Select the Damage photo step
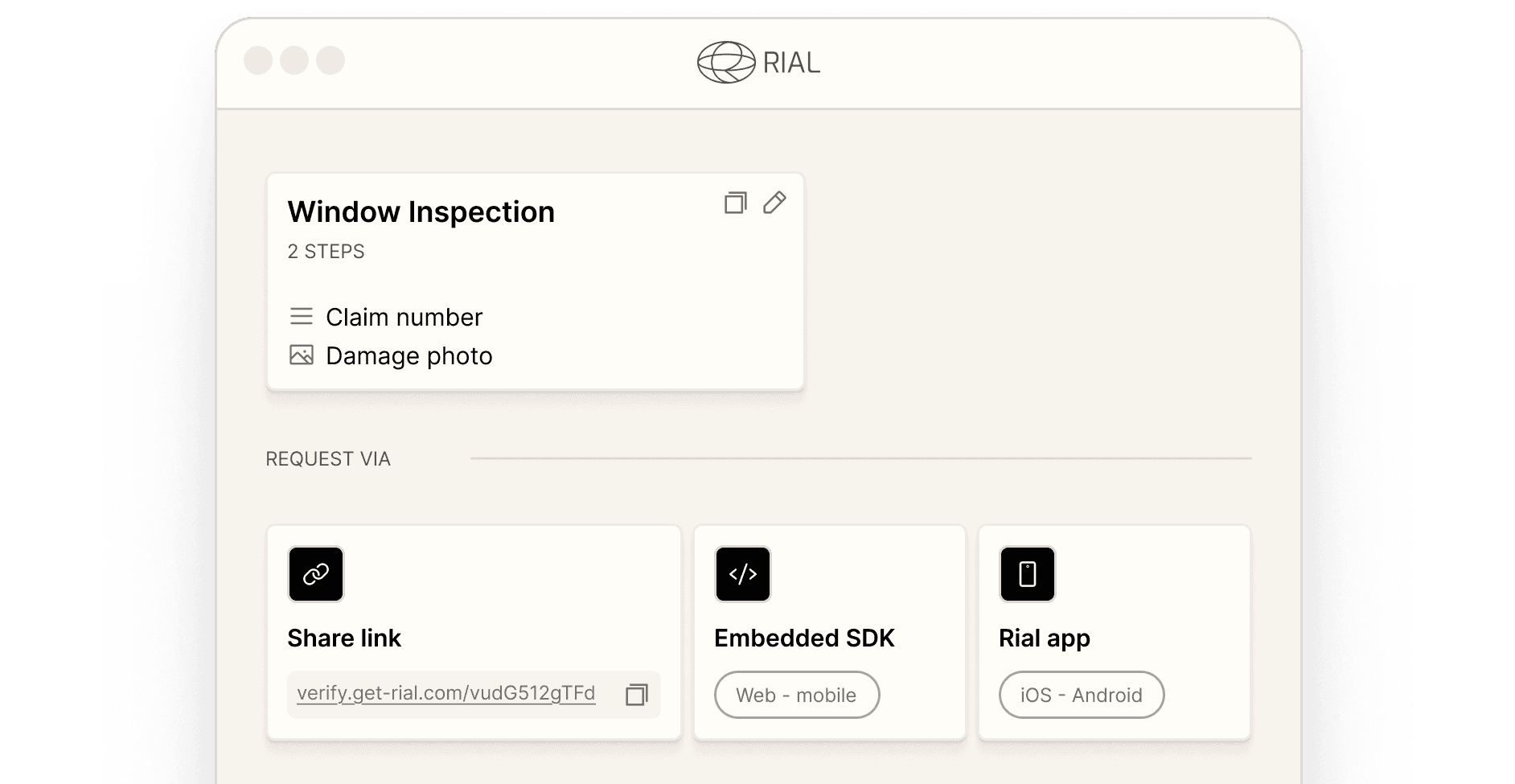This screenshot has width=1515, height=784. [x=409, y=355]
